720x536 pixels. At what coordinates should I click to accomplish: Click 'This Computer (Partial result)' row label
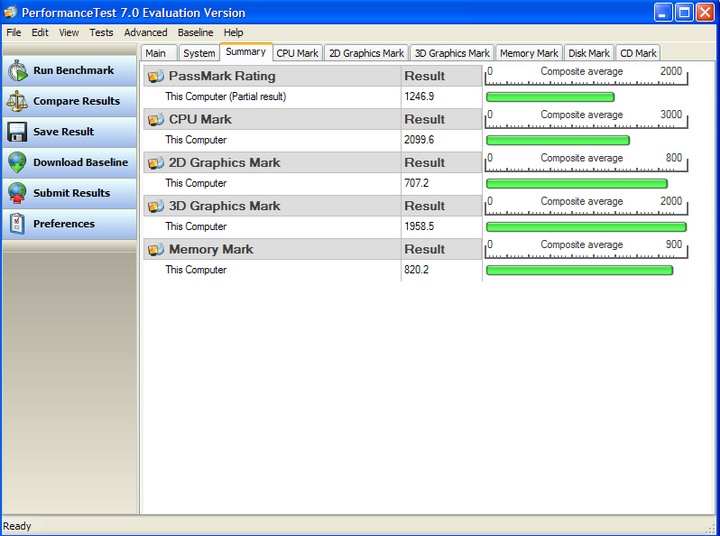[x=225, y=96]
